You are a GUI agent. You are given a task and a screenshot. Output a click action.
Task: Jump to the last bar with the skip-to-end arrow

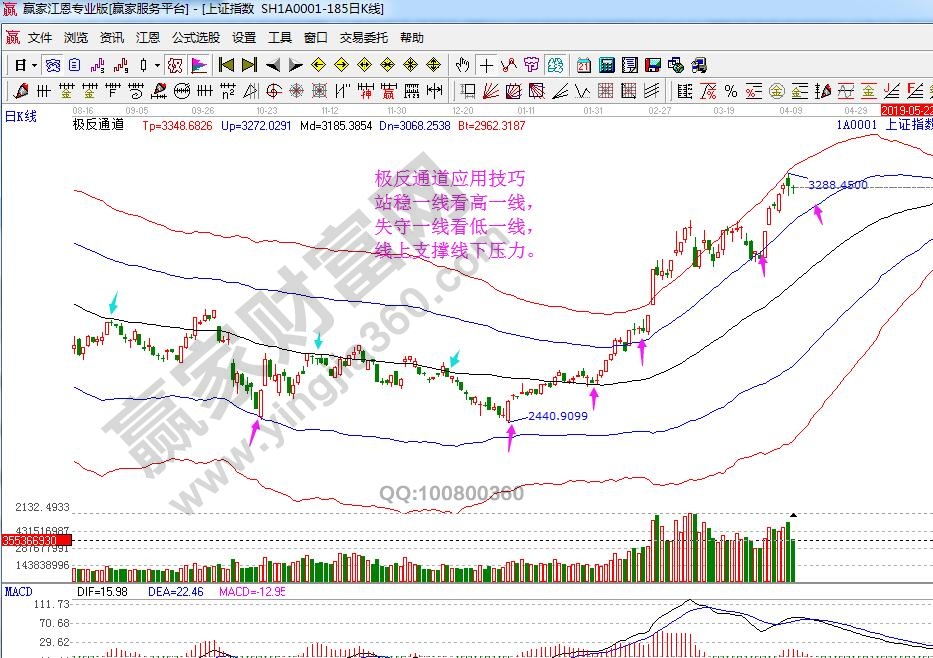249,65
